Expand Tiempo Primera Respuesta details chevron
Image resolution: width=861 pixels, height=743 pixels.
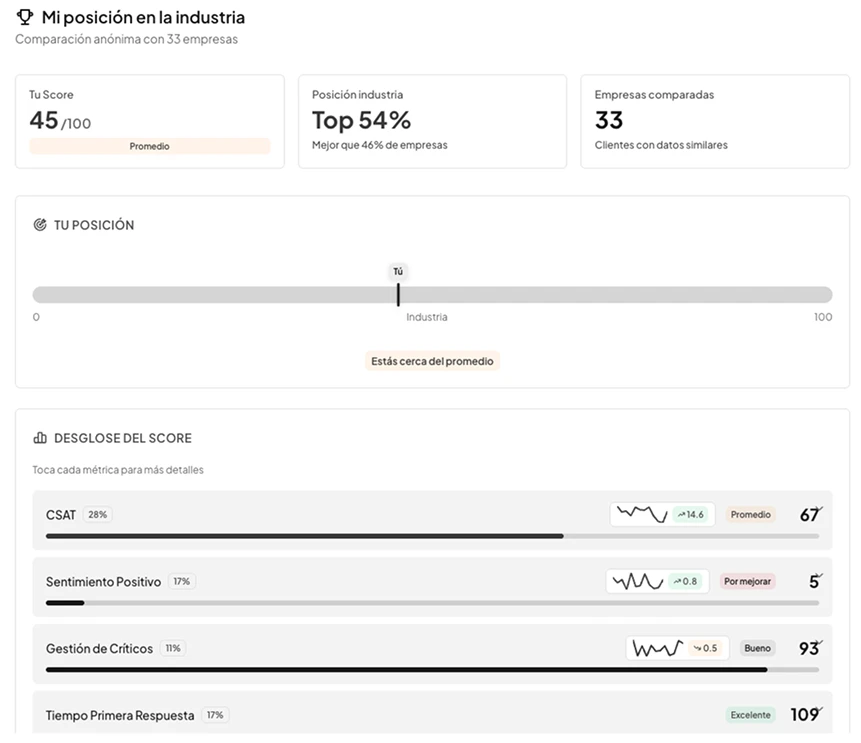click(819, 710)
